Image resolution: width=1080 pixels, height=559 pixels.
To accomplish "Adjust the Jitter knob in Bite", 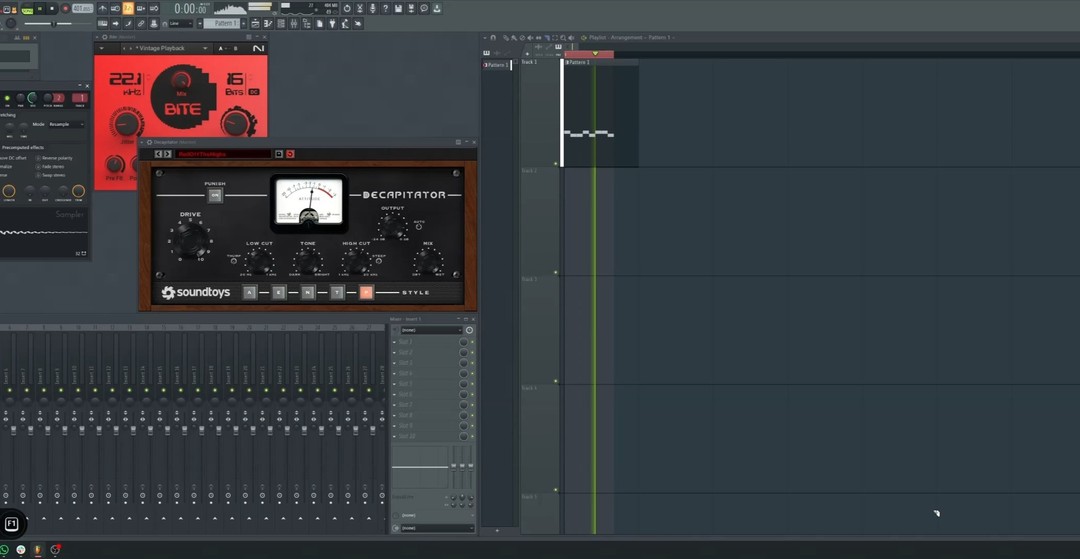I will 126,124.
